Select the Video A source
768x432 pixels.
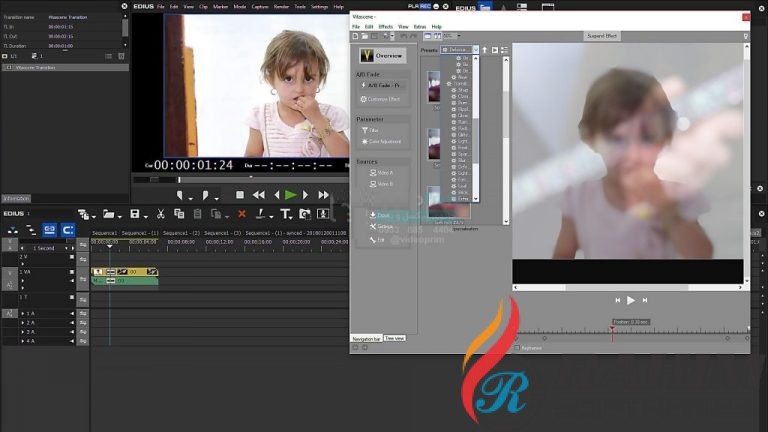click(x=382, y=172)
